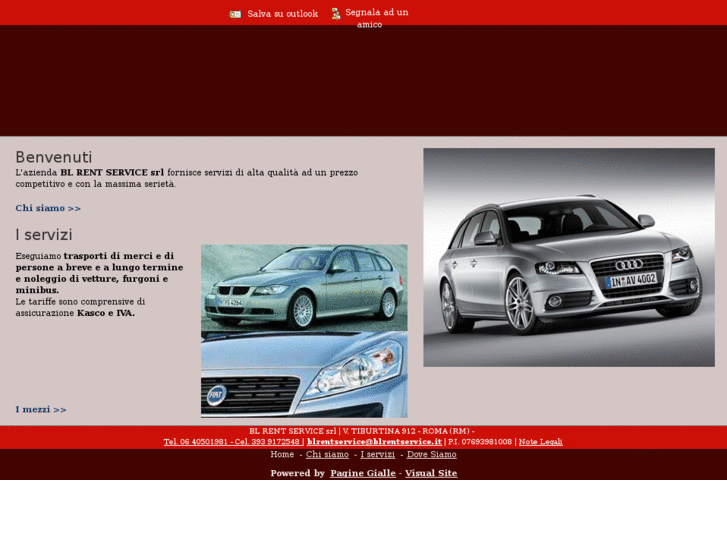Open Dove Siamo in footer menu

432,455
